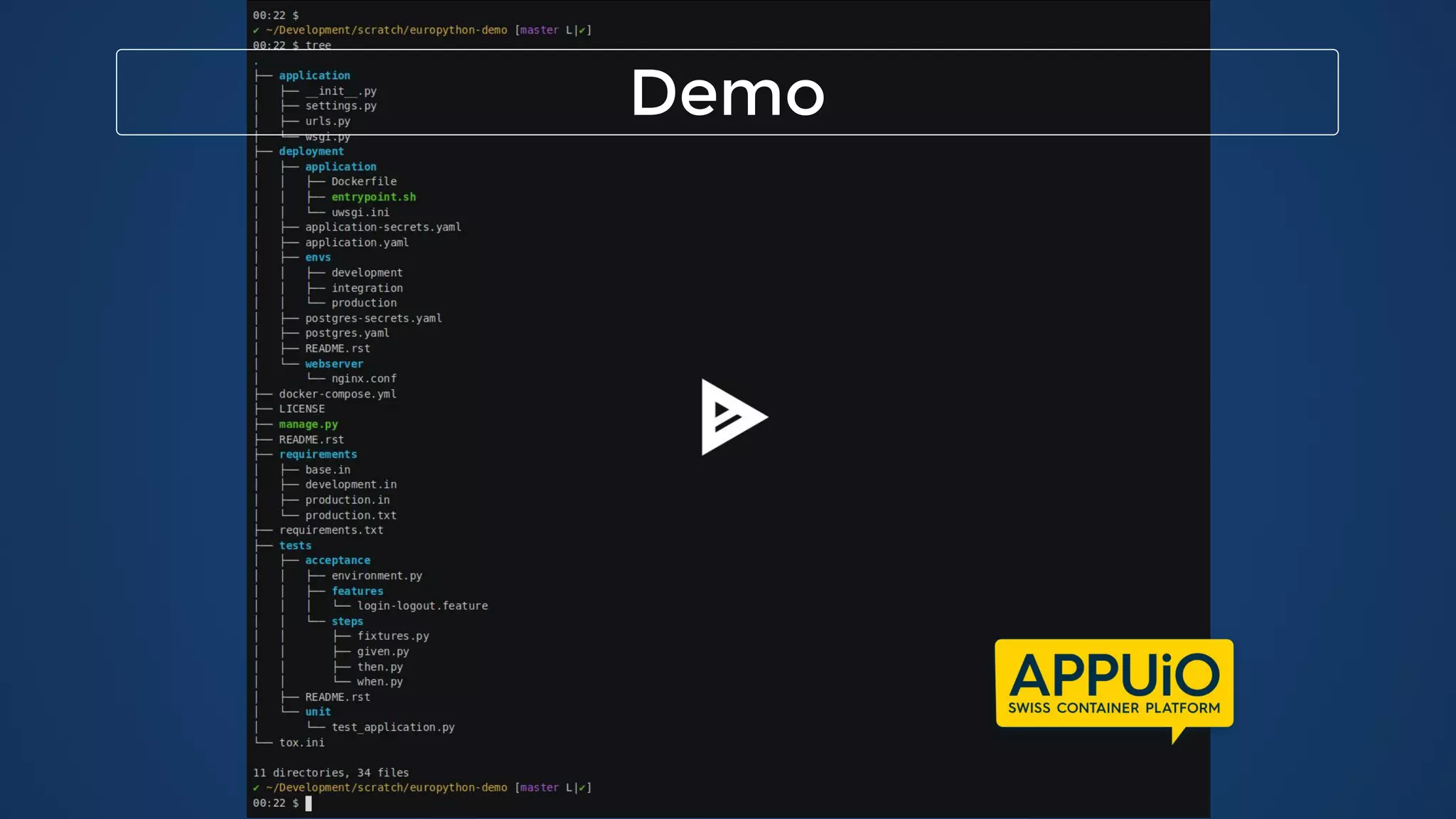The width and height of the screenshot is (1456, 819).
Task: Click 'uwsgi.ini' file name
Action: [360, 212]
